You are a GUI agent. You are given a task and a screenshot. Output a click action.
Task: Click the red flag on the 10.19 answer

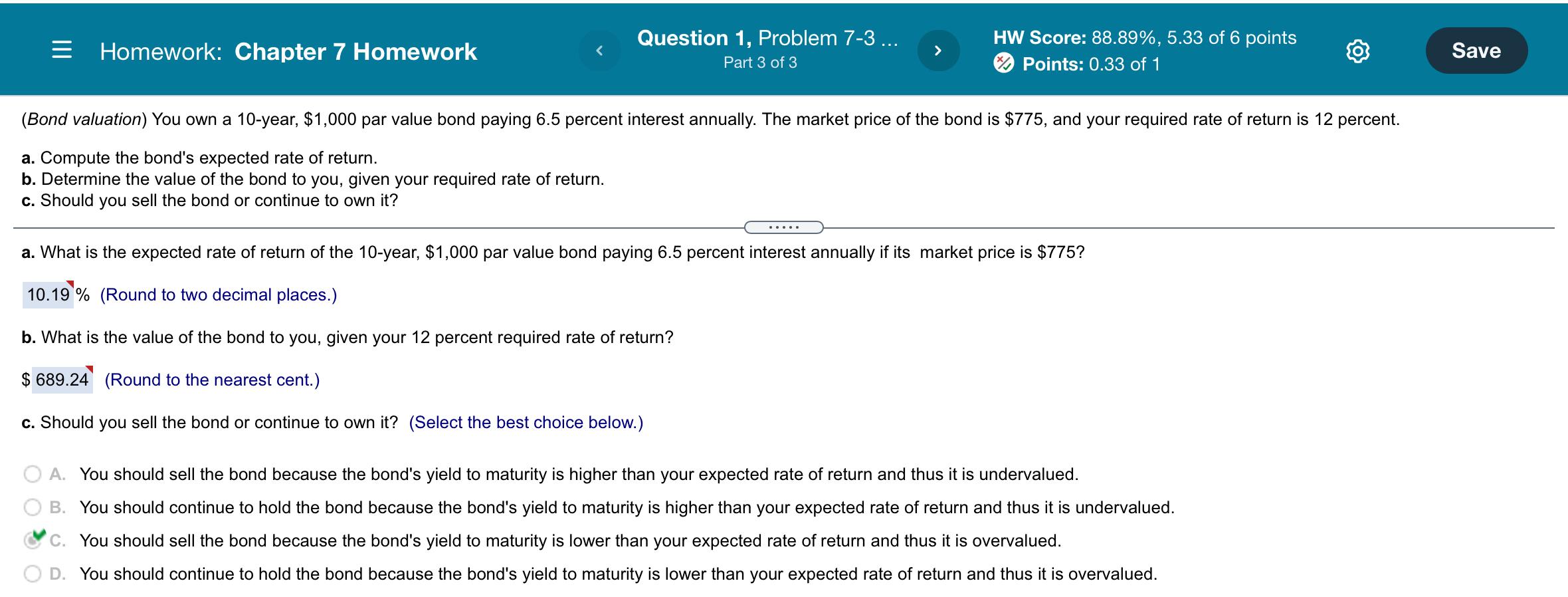(x=69, y=285)
